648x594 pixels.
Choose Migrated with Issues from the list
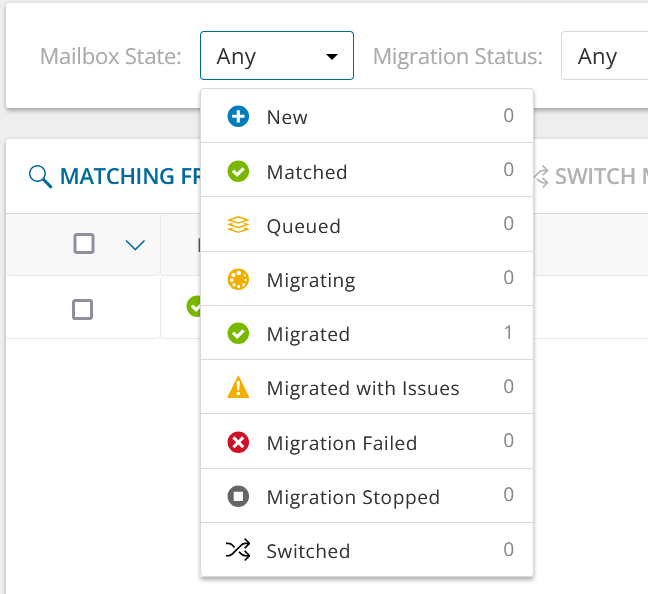point(363,388)
